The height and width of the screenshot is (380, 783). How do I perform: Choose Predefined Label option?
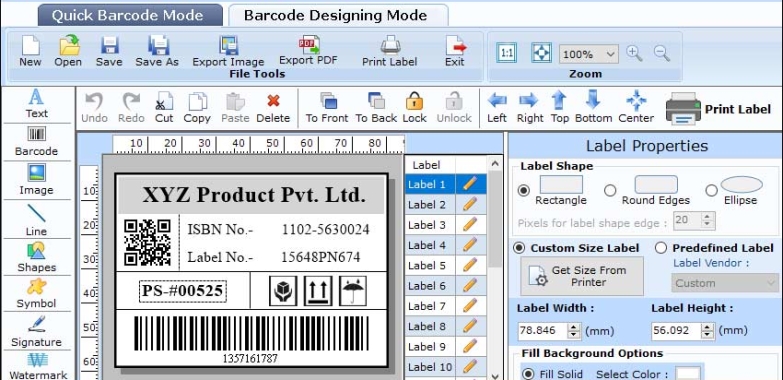[661, 248]
